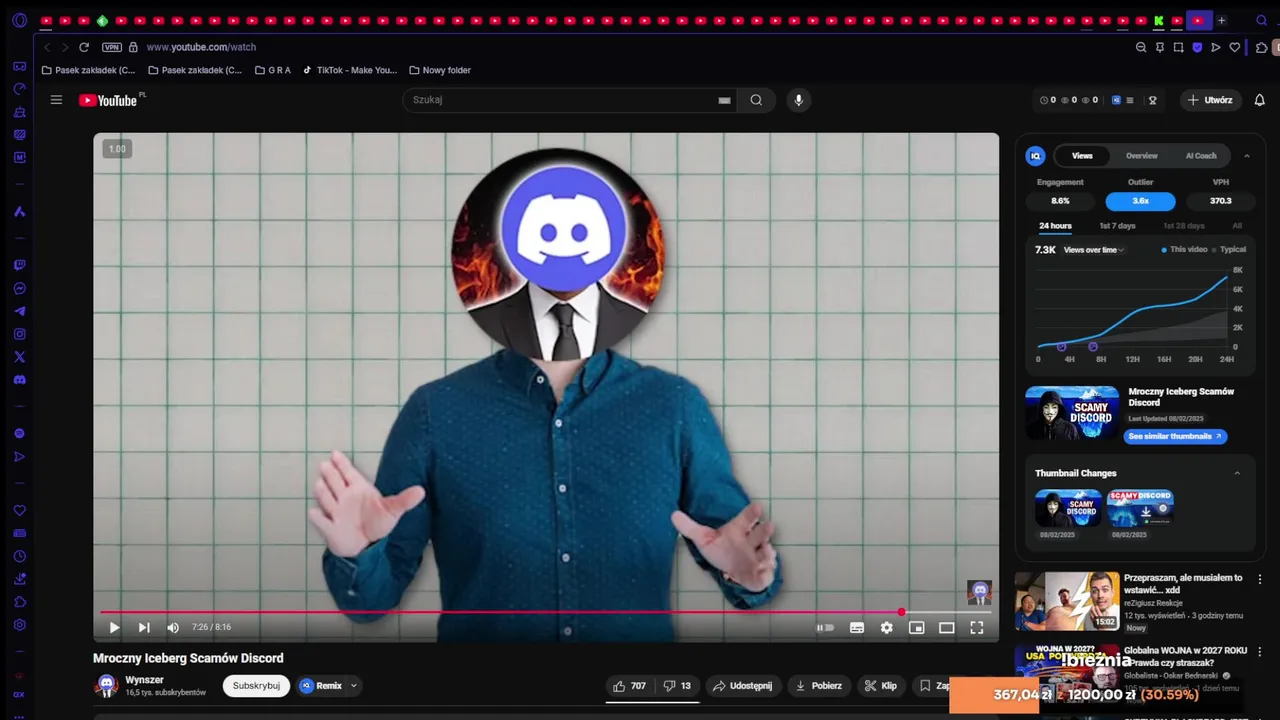Search open tabs with magnifier icon
The height and width of the screenshot is (720, 1280).
coord(1262,20)
